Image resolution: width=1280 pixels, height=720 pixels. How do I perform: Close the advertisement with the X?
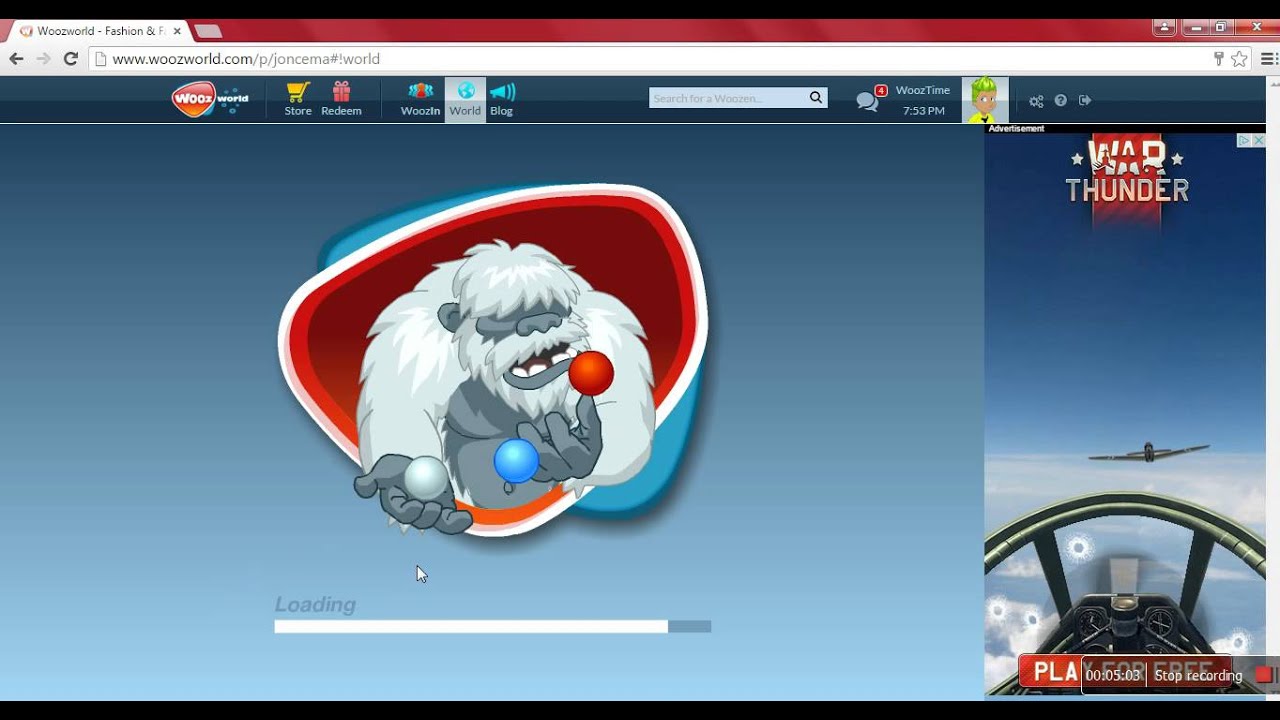tap(1259, 141)
